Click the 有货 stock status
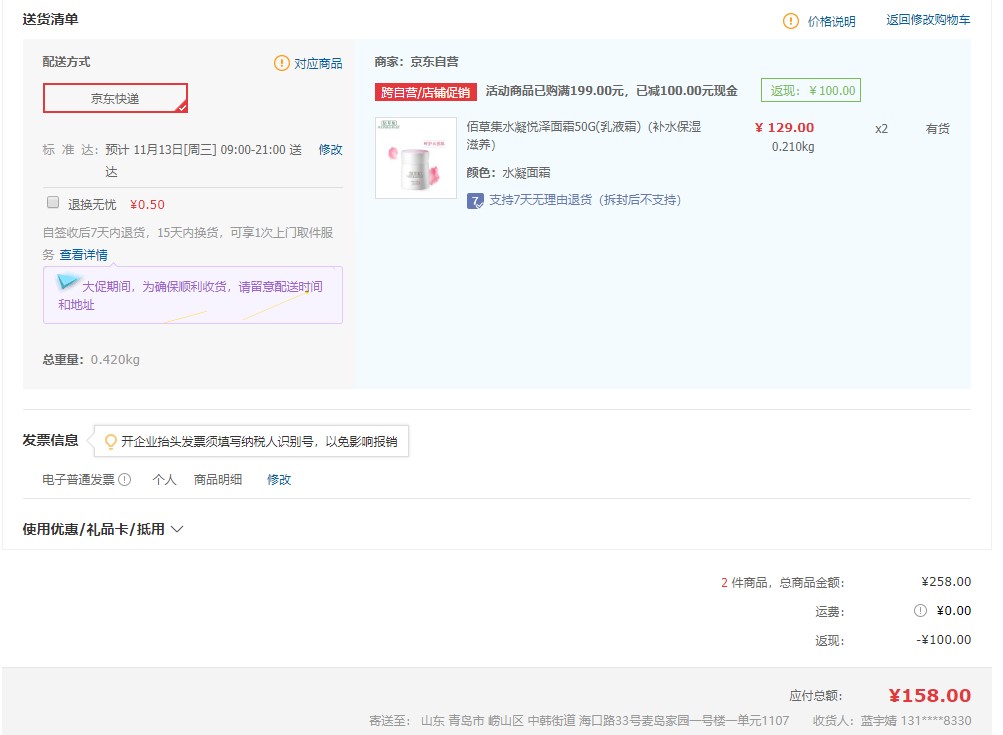 (937, 129)
